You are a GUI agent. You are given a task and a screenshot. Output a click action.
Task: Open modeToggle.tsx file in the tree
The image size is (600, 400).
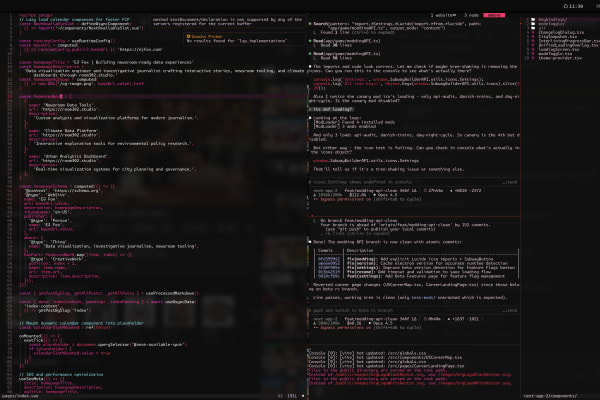pos(555,54)
